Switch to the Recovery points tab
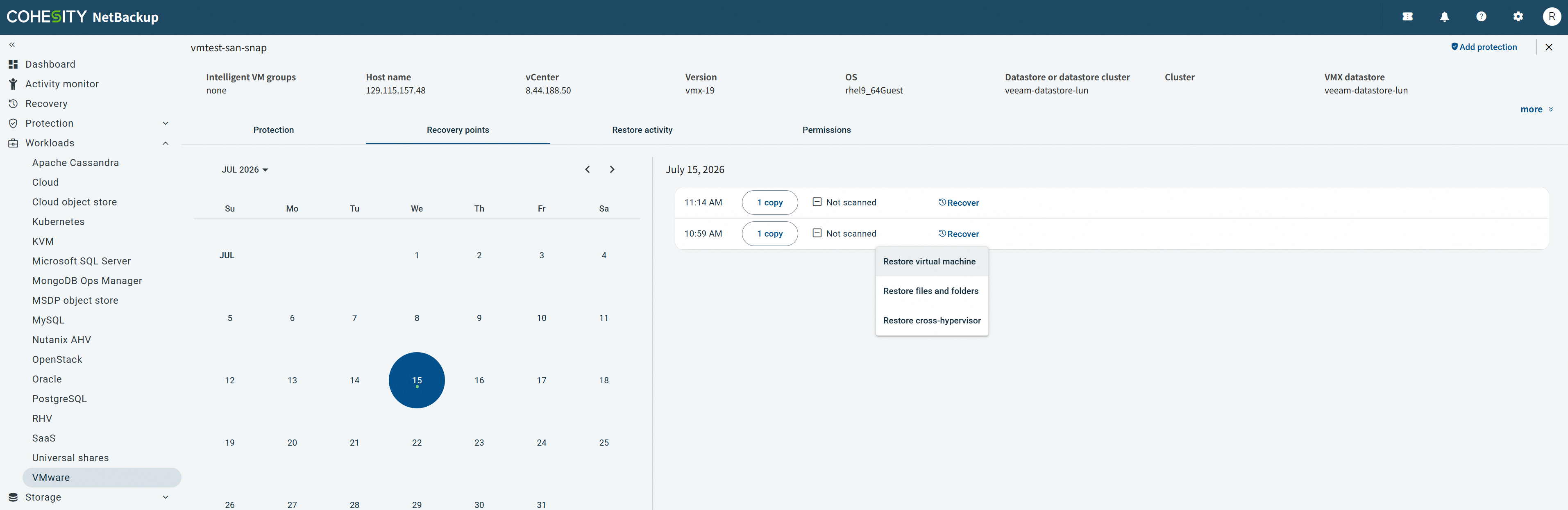 pyautogui.click(x=458, y=130)
